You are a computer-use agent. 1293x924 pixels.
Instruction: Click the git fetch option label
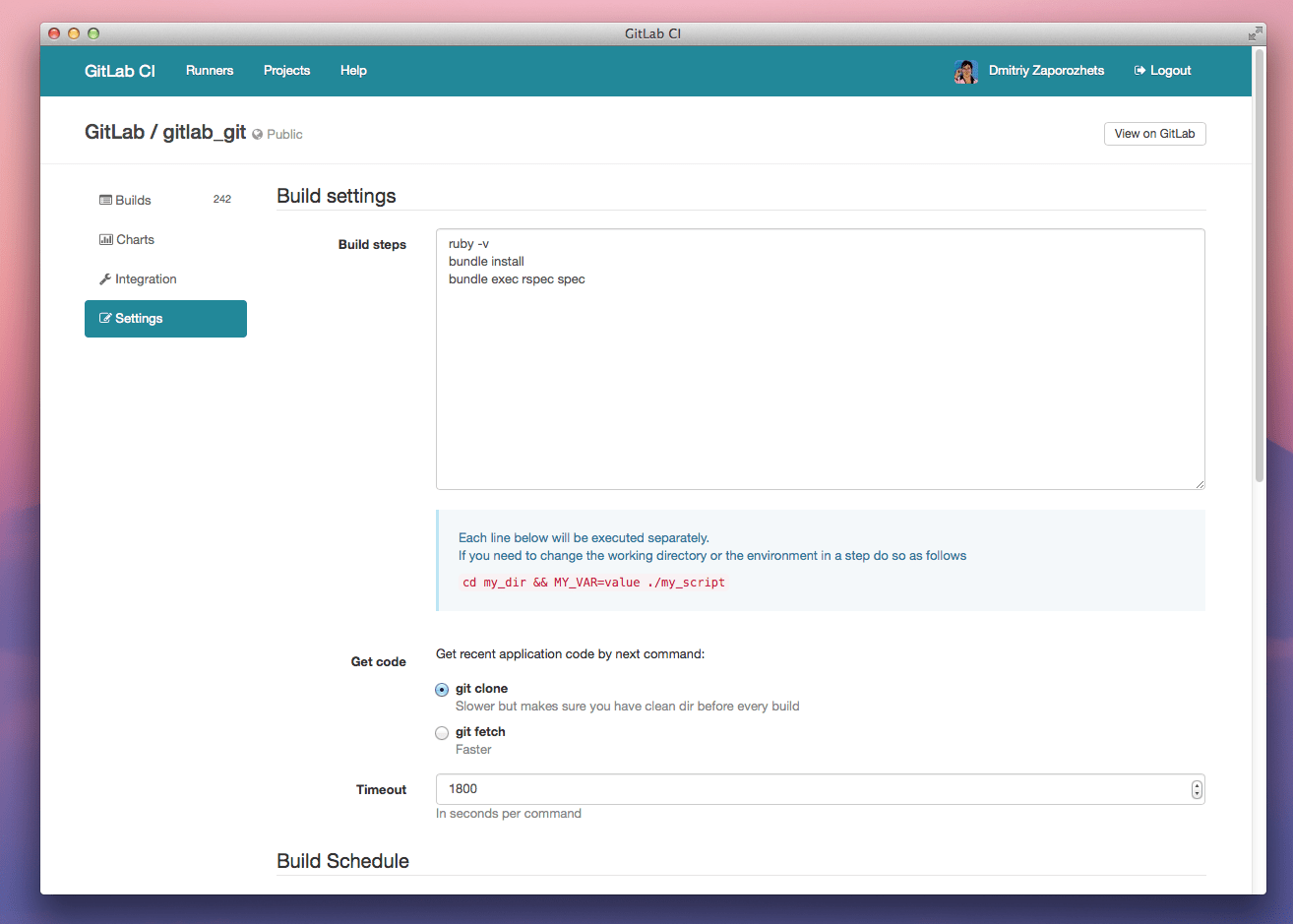coord(480,732)
